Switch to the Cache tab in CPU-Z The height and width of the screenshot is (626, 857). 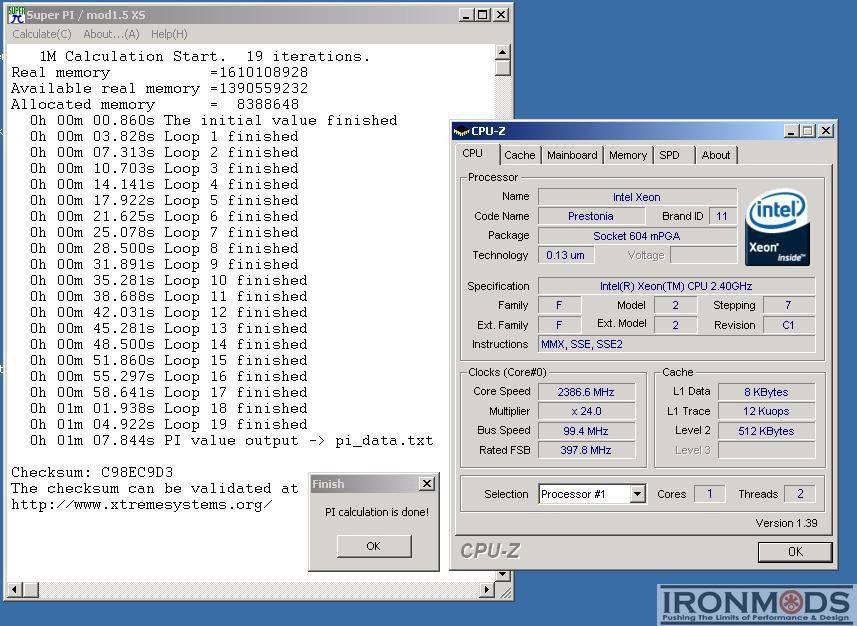(519, 155)
